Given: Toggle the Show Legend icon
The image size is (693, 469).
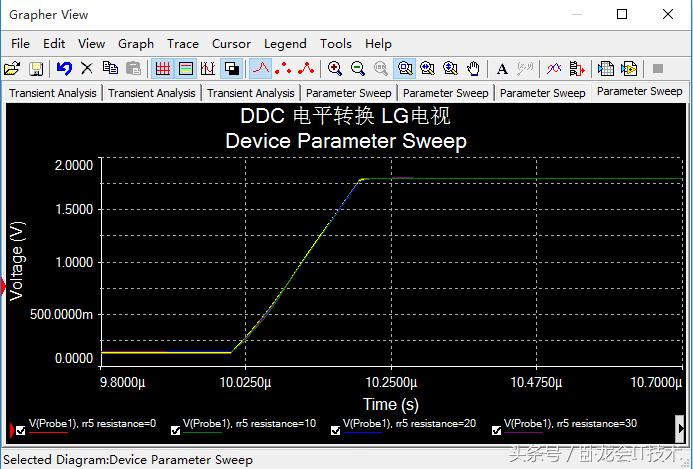Looking at the screenshot, I should [186, 69].
